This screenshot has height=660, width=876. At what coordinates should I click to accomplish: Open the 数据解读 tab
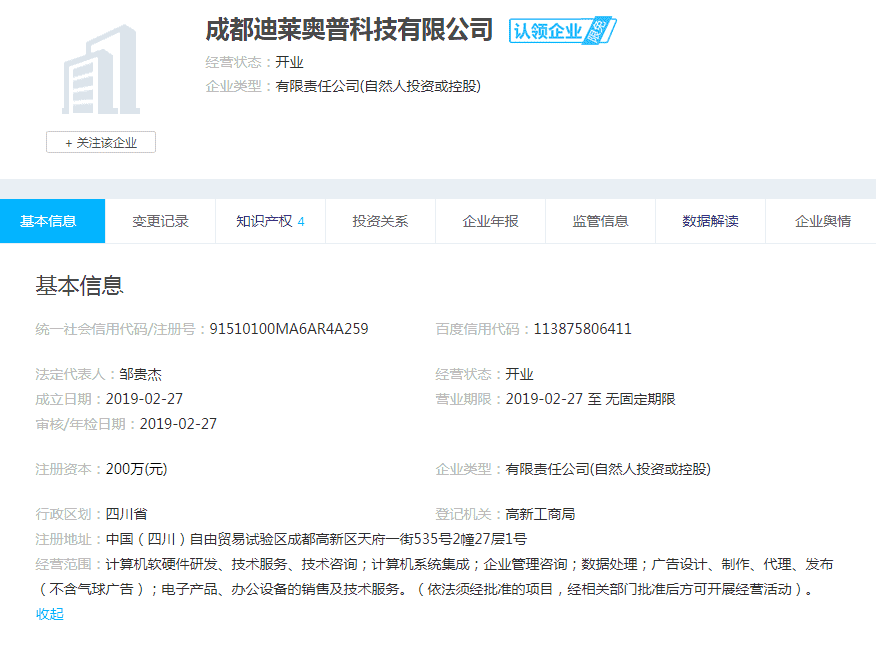click(710, 221)
